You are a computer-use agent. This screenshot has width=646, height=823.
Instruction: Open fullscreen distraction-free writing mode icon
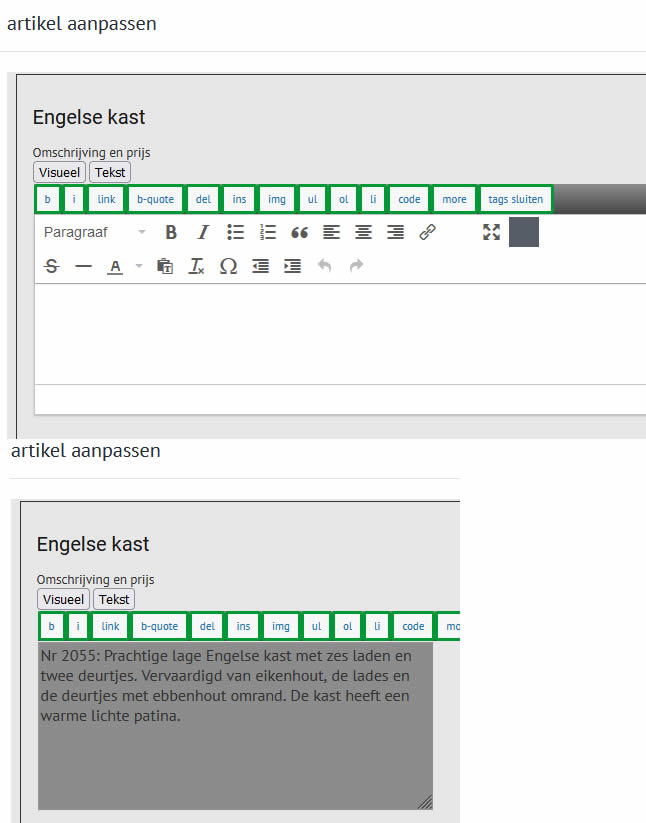[x=492, y=232]
